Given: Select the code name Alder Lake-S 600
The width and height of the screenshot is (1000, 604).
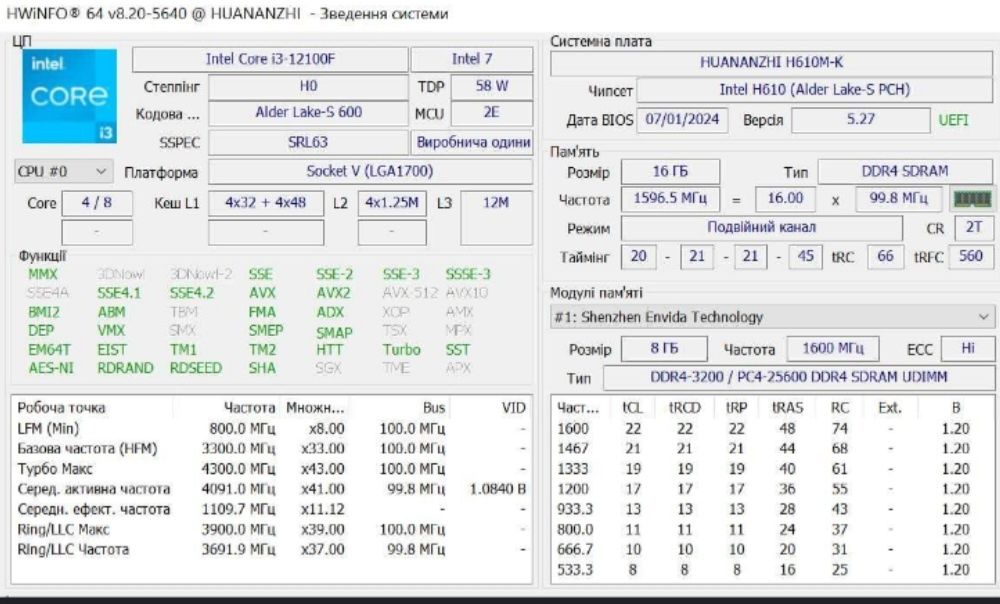Looking at the screenshot, I should (308, 113).
